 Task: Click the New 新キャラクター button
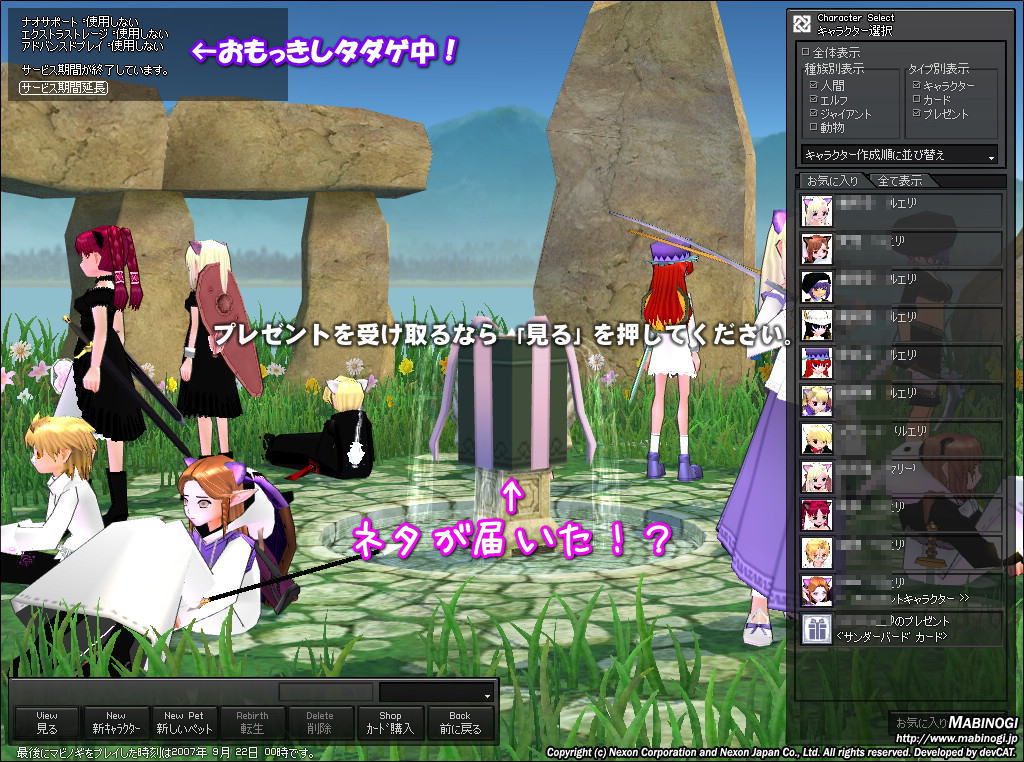[116, 723]
